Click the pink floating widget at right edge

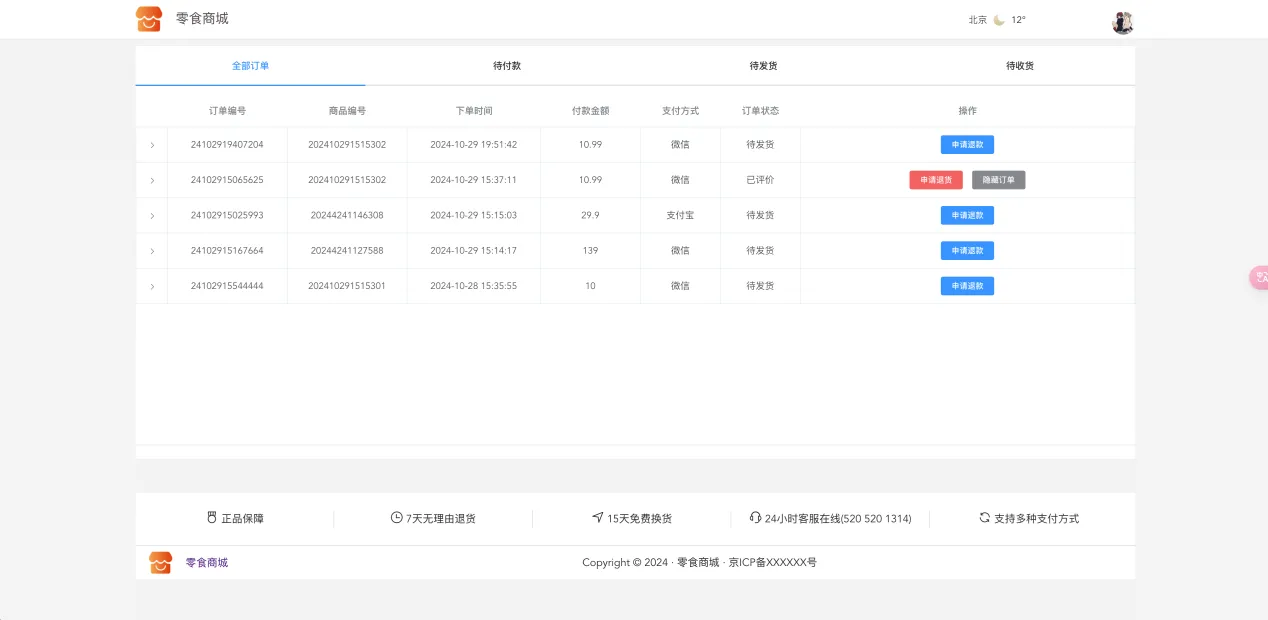(x=1259, y=278)
